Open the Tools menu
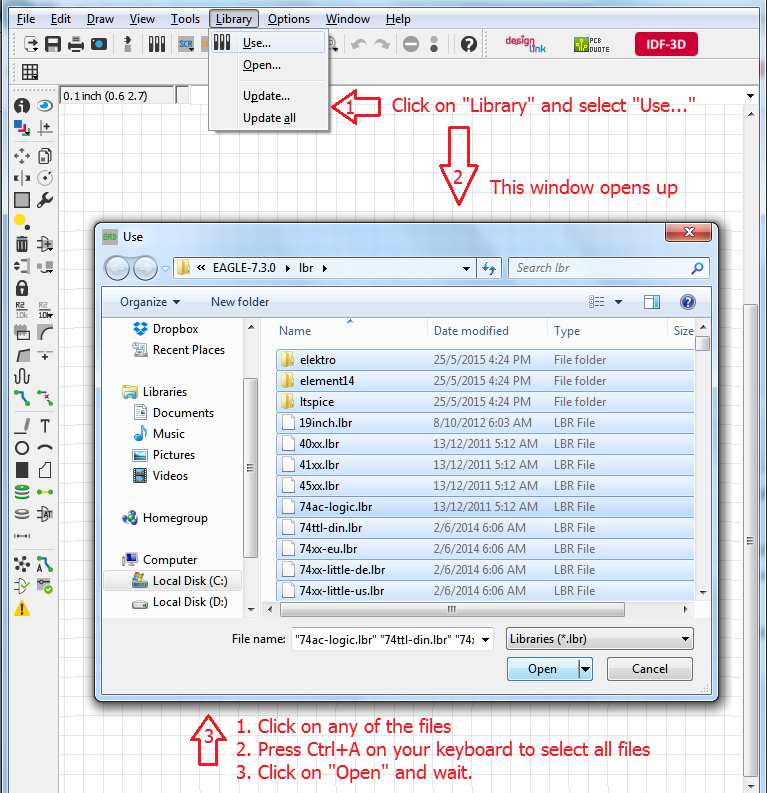This screenshot has width=767, height=793. point(185,19)
